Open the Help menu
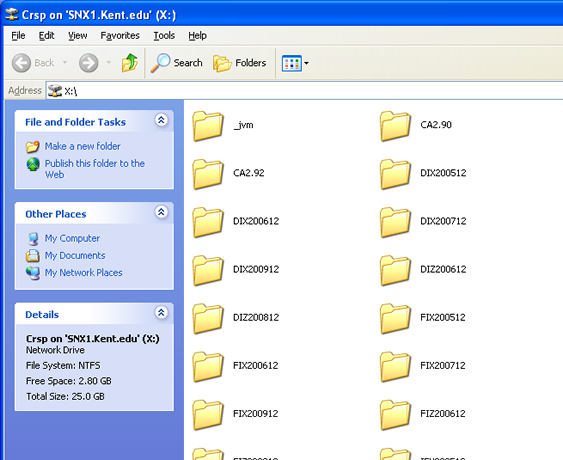563x460 pixels. (197, 36)
